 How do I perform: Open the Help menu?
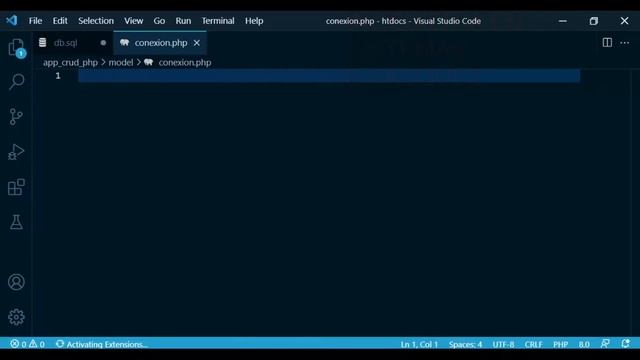point(254,21)
